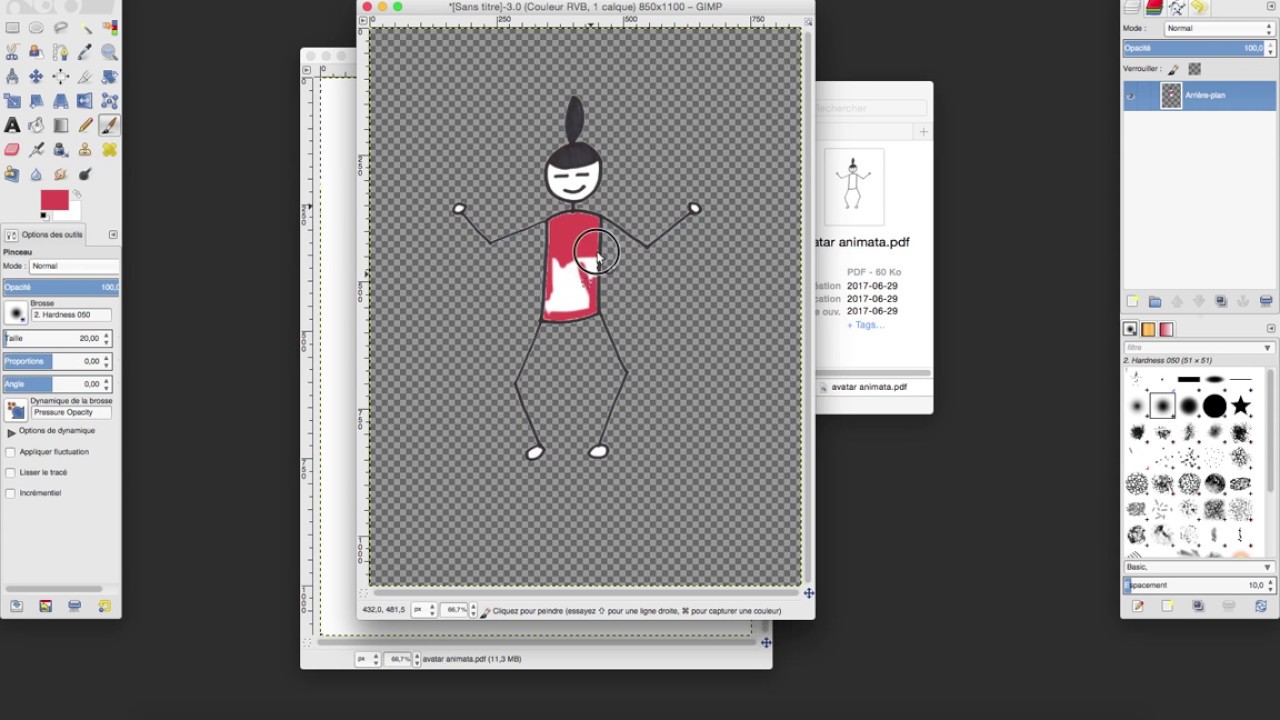Switch to the Paths tab
This screenshot has width=1280, height=720.
point(1177,7)
